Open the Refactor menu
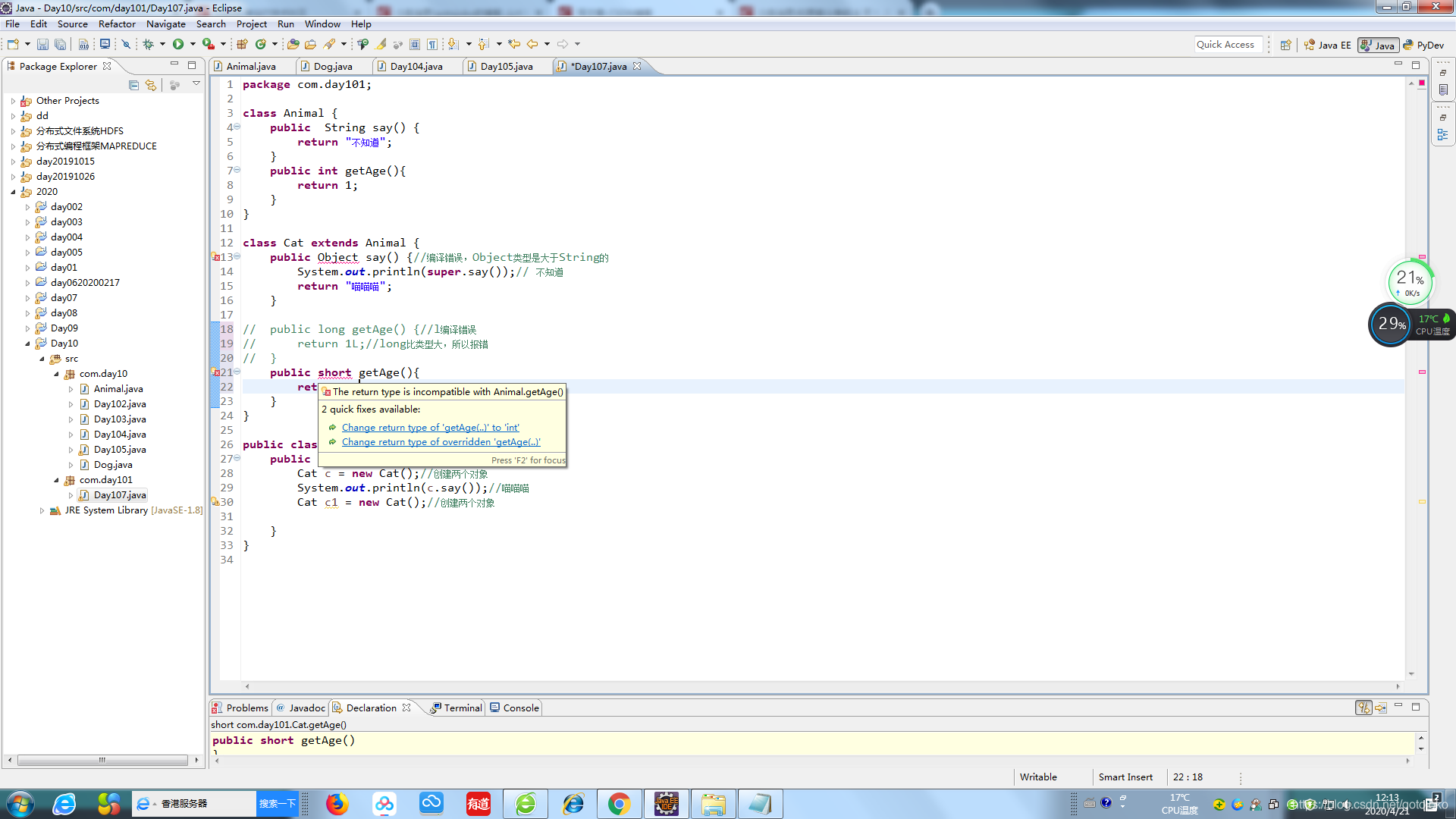The width and height of the screenshot is (1456, 819). click(x=117, y=24)
